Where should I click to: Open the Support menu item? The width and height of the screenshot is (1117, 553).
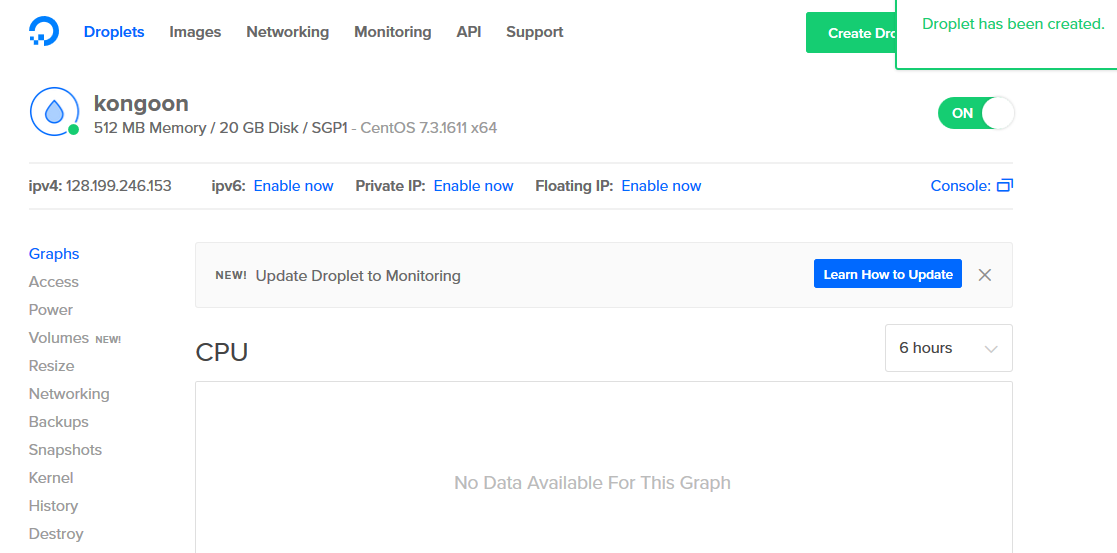click(534, 32)
